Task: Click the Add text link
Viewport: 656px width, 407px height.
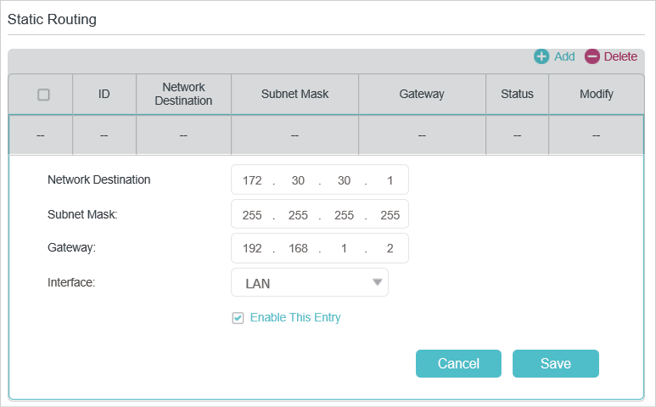Action: click(564, 56)
